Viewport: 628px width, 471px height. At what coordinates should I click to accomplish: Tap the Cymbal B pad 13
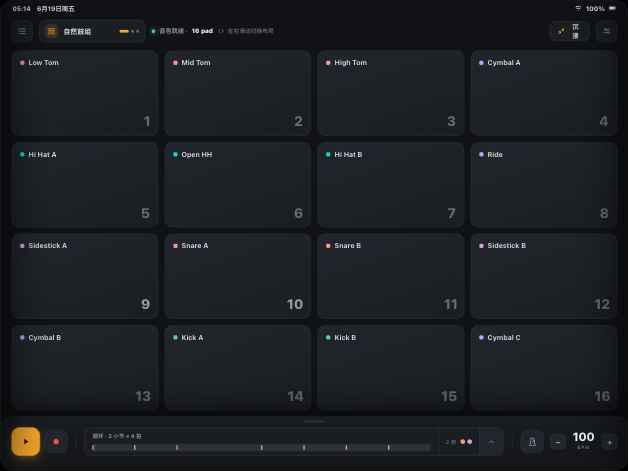pyautogui.click(x=85, y=368)
